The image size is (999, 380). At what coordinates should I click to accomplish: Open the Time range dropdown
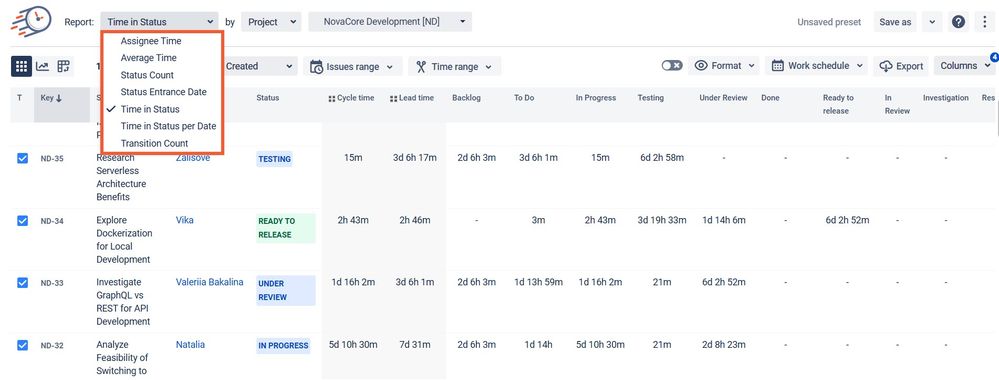454,66
